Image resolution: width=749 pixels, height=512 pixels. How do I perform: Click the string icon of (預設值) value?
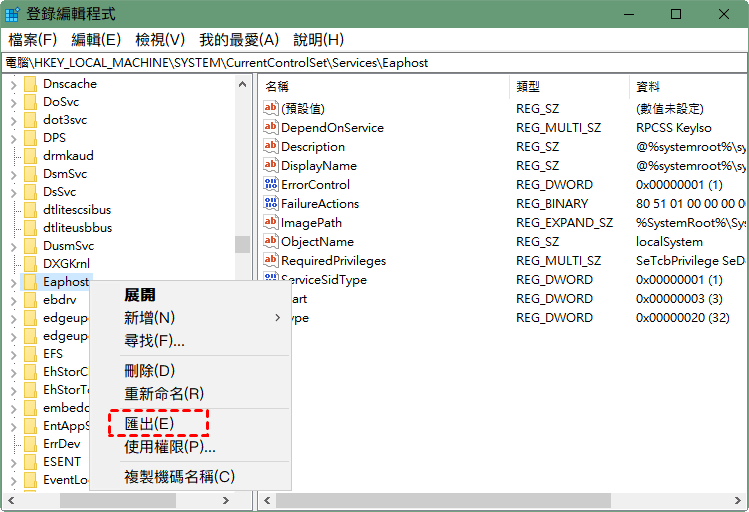coord(271,108)
